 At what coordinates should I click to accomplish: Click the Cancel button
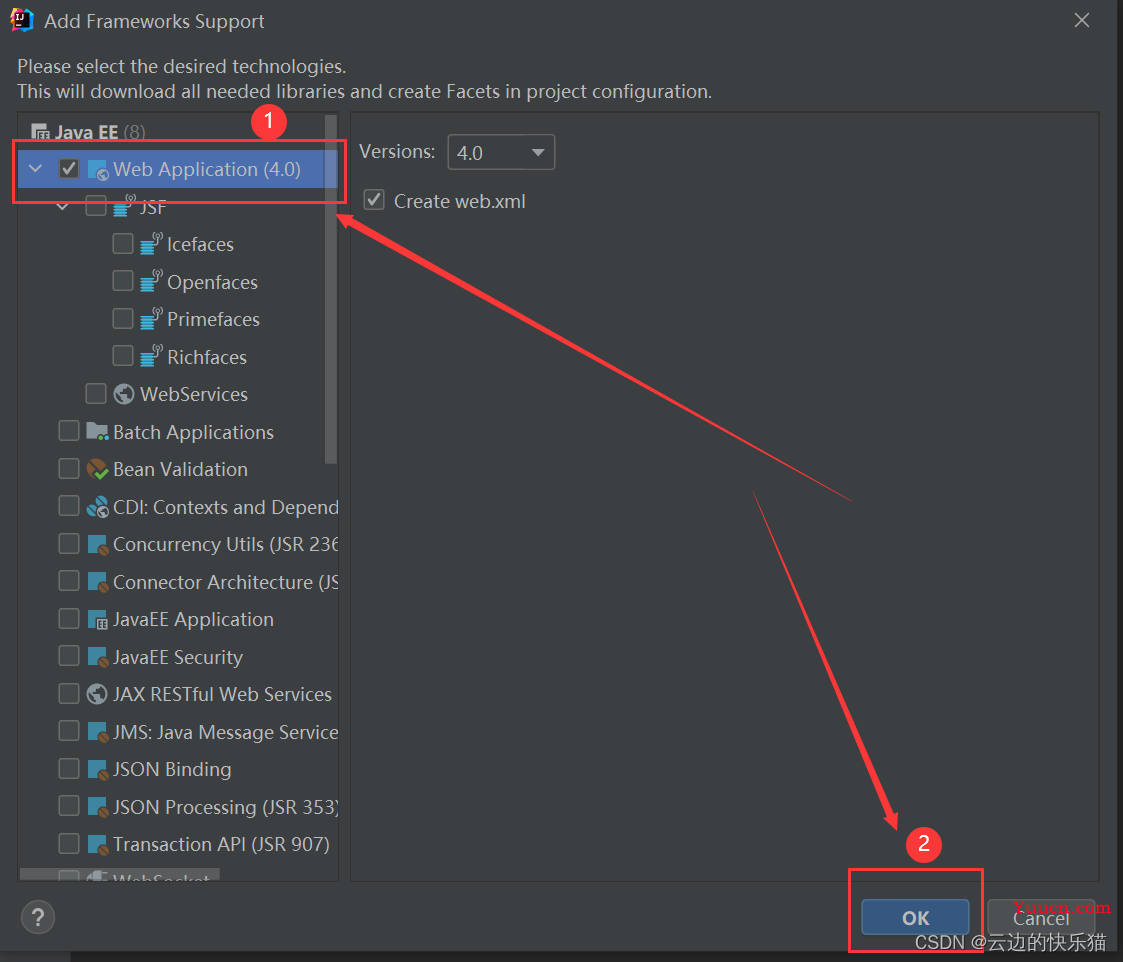1041,918
